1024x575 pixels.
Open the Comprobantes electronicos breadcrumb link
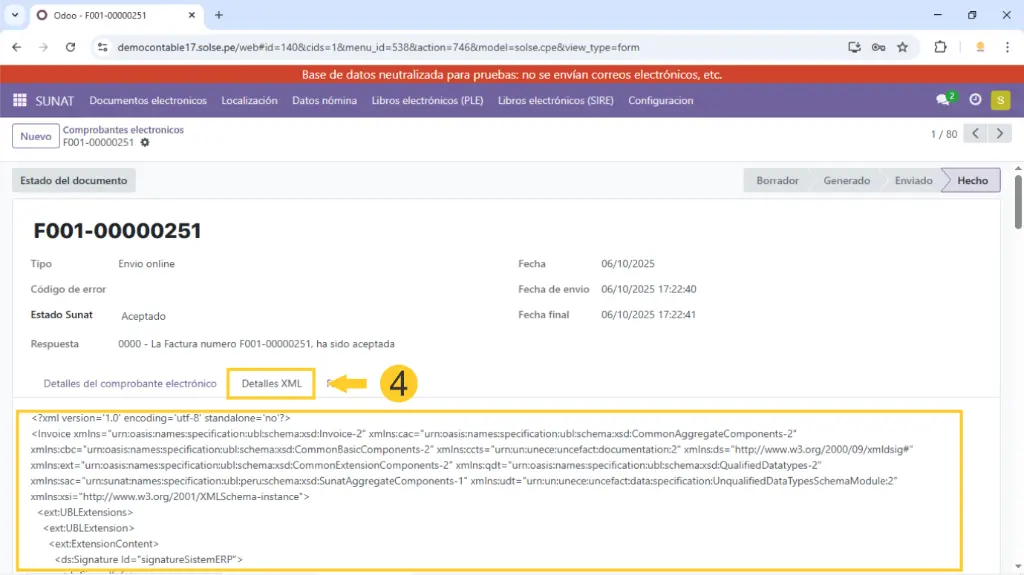pos(123,130)
